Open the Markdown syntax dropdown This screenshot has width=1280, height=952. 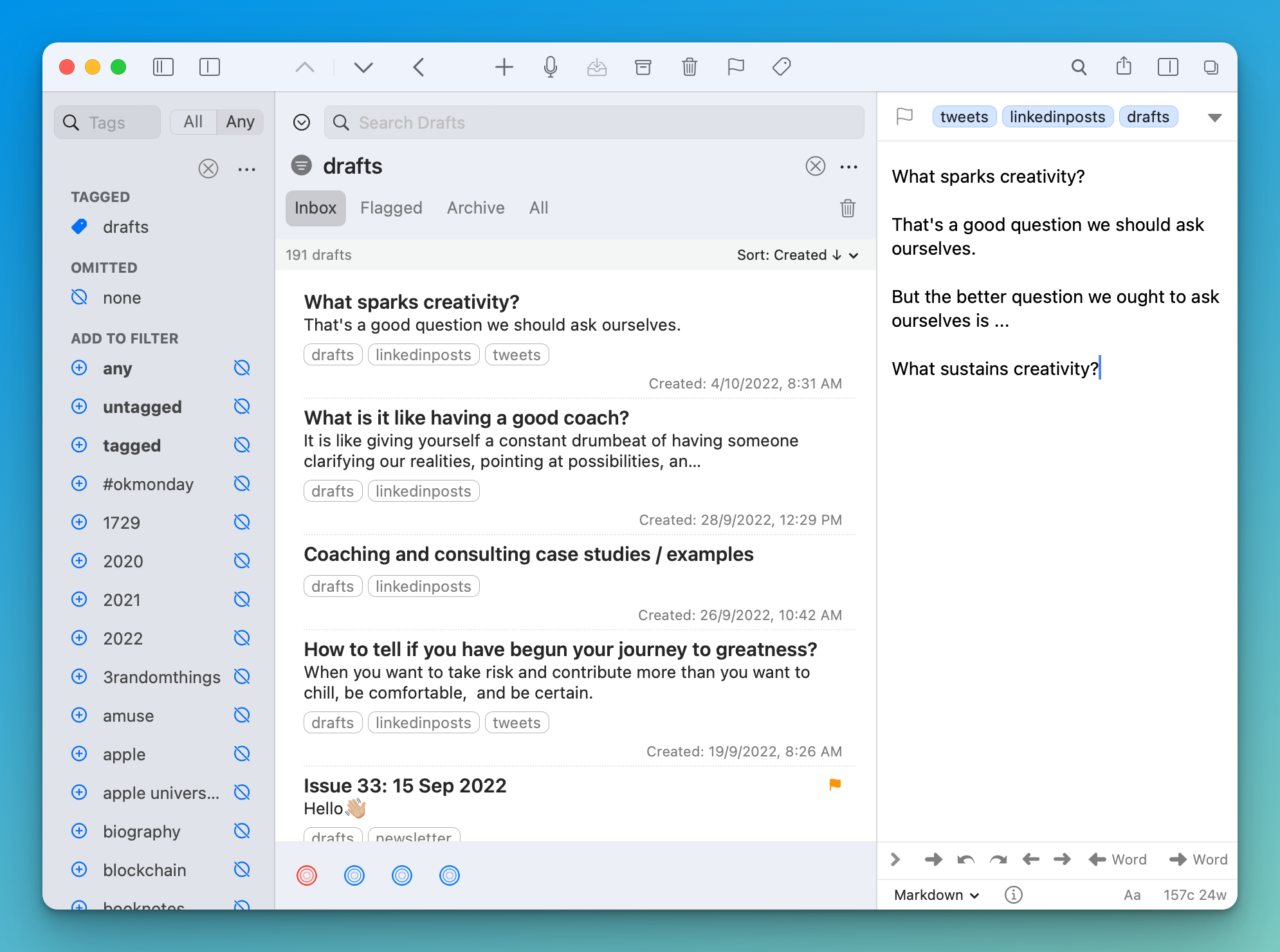tap(936, 895)
